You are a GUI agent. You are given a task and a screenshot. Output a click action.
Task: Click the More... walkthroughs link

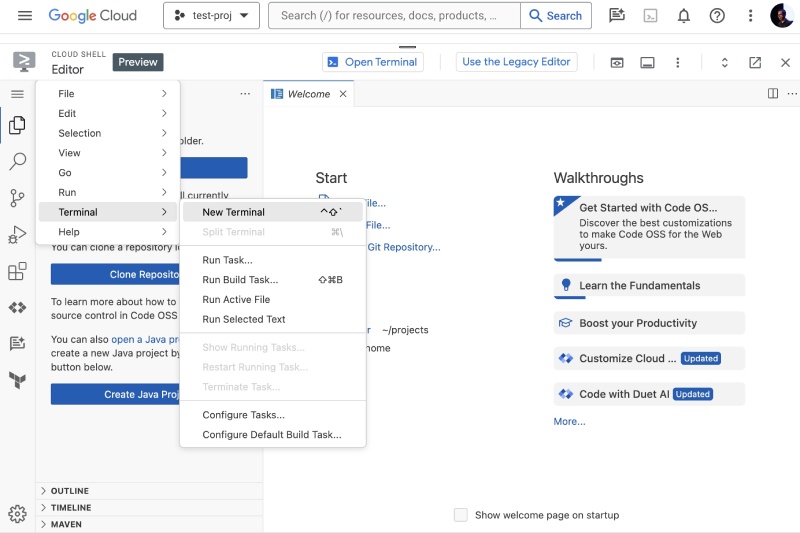click(x=569, y=422)
